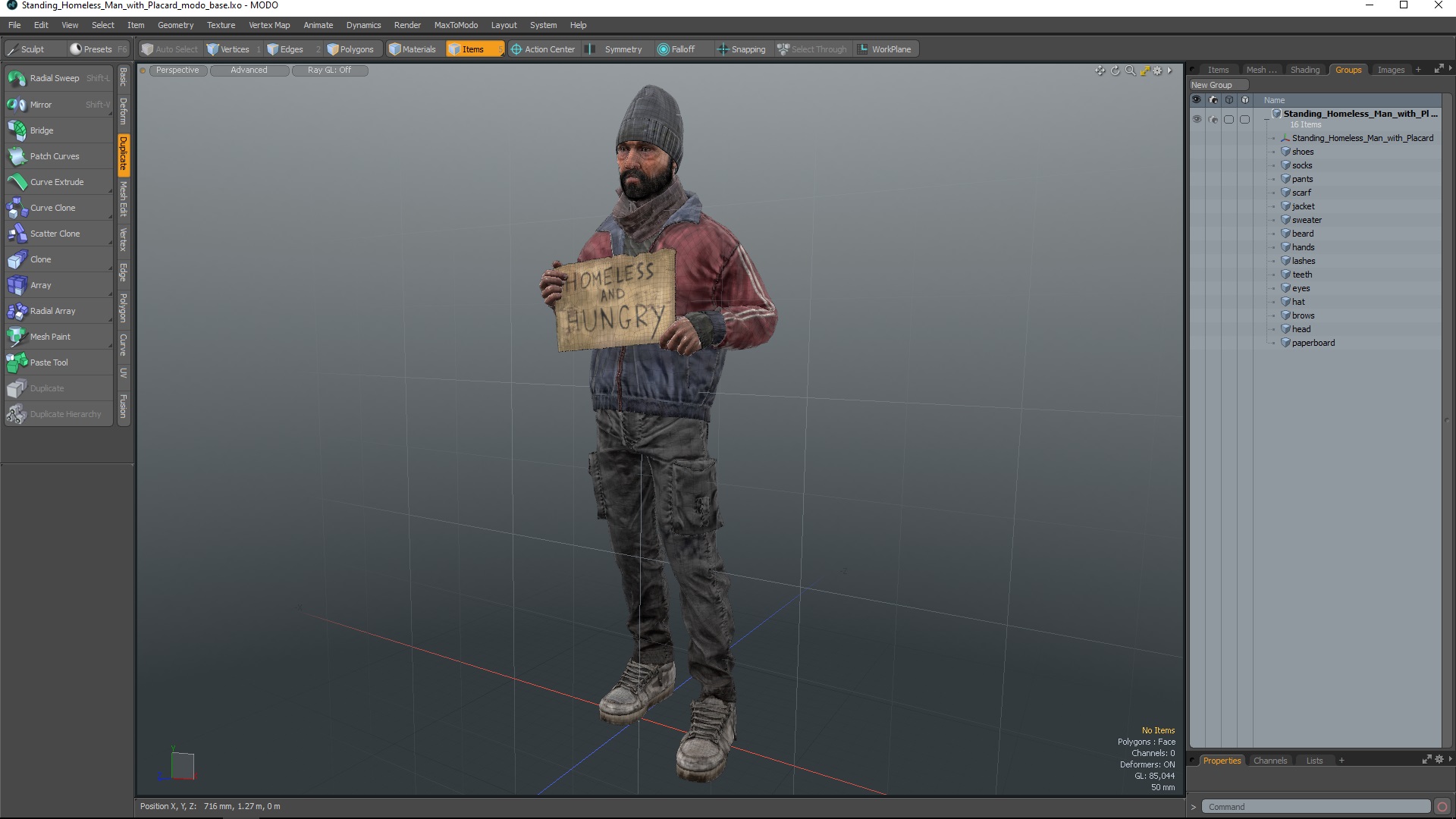Screen dimensions: 1456x819
Task: Select the jacket item in the list
Action: tap(1304, 206)
